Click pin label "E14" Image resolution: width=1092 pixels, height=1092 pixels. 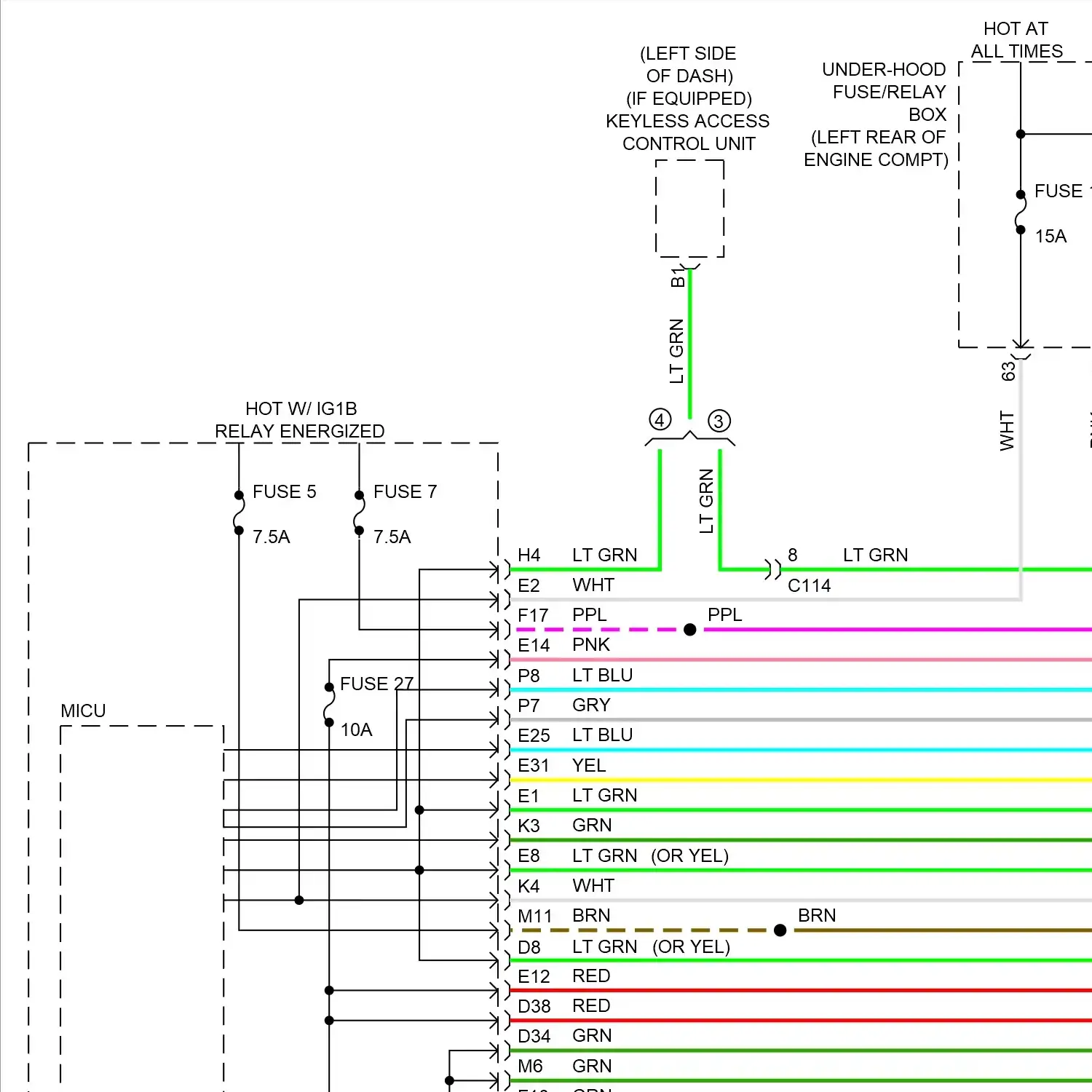533,646
